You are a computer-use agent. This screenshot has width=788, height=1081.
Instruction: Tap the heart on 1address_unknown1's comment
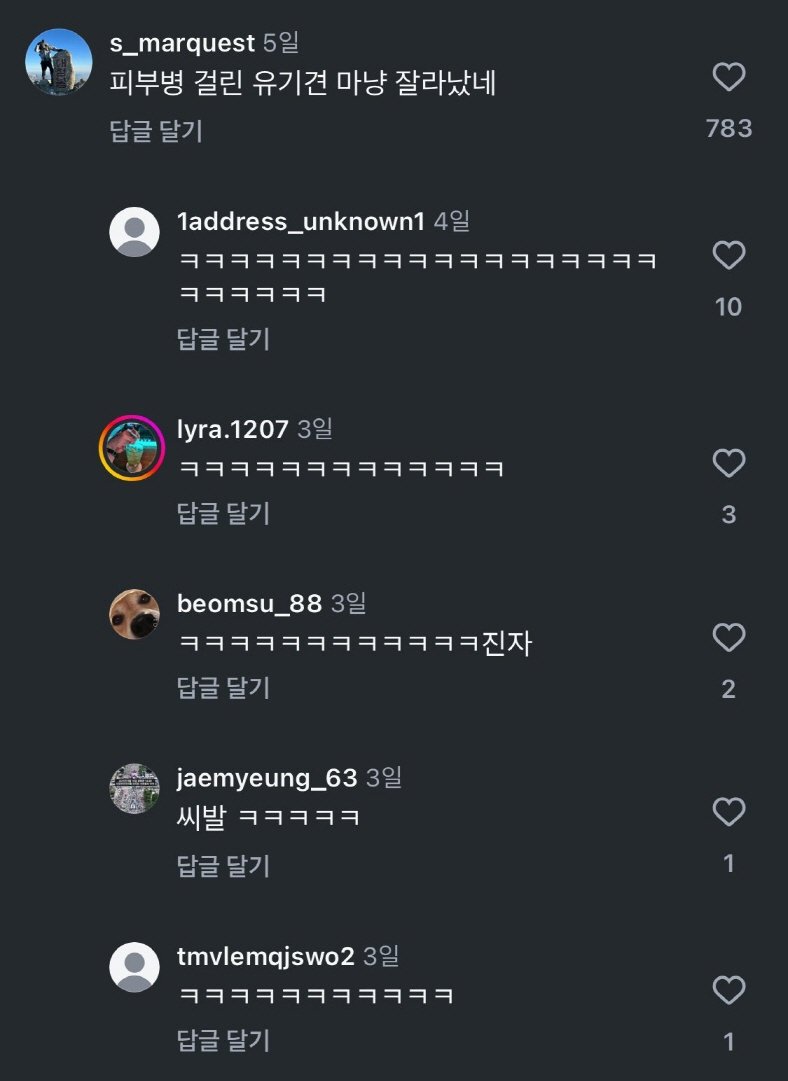coord(729,256)
